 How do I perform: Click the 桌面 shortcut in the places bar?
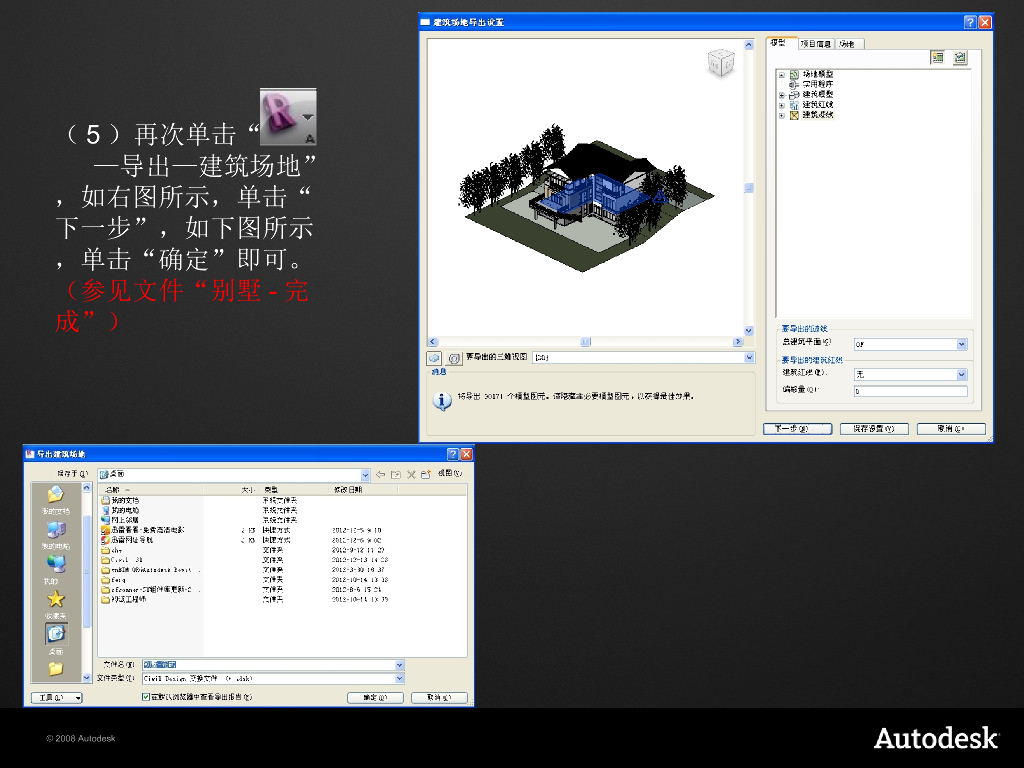(56, 639)
